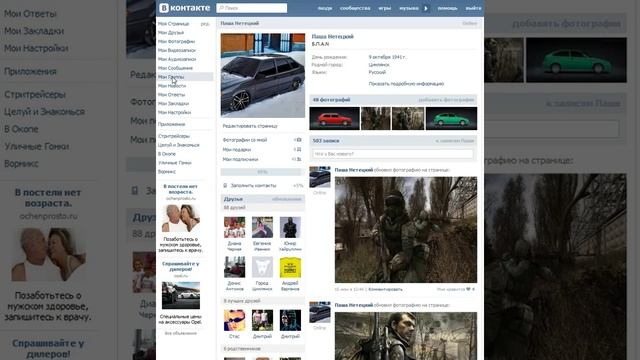Open 'Мои Закладки' in the sidebar

pos(173,104)
